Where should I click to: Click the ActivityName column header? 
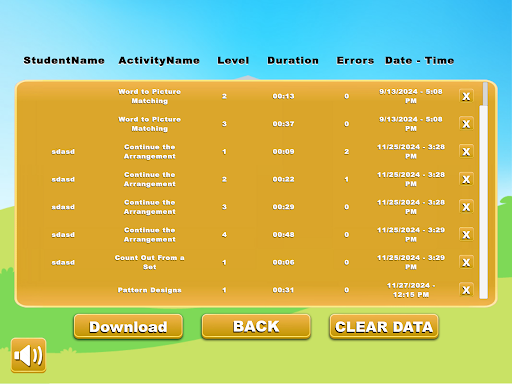pyautogui.click(x=159, y=61)
